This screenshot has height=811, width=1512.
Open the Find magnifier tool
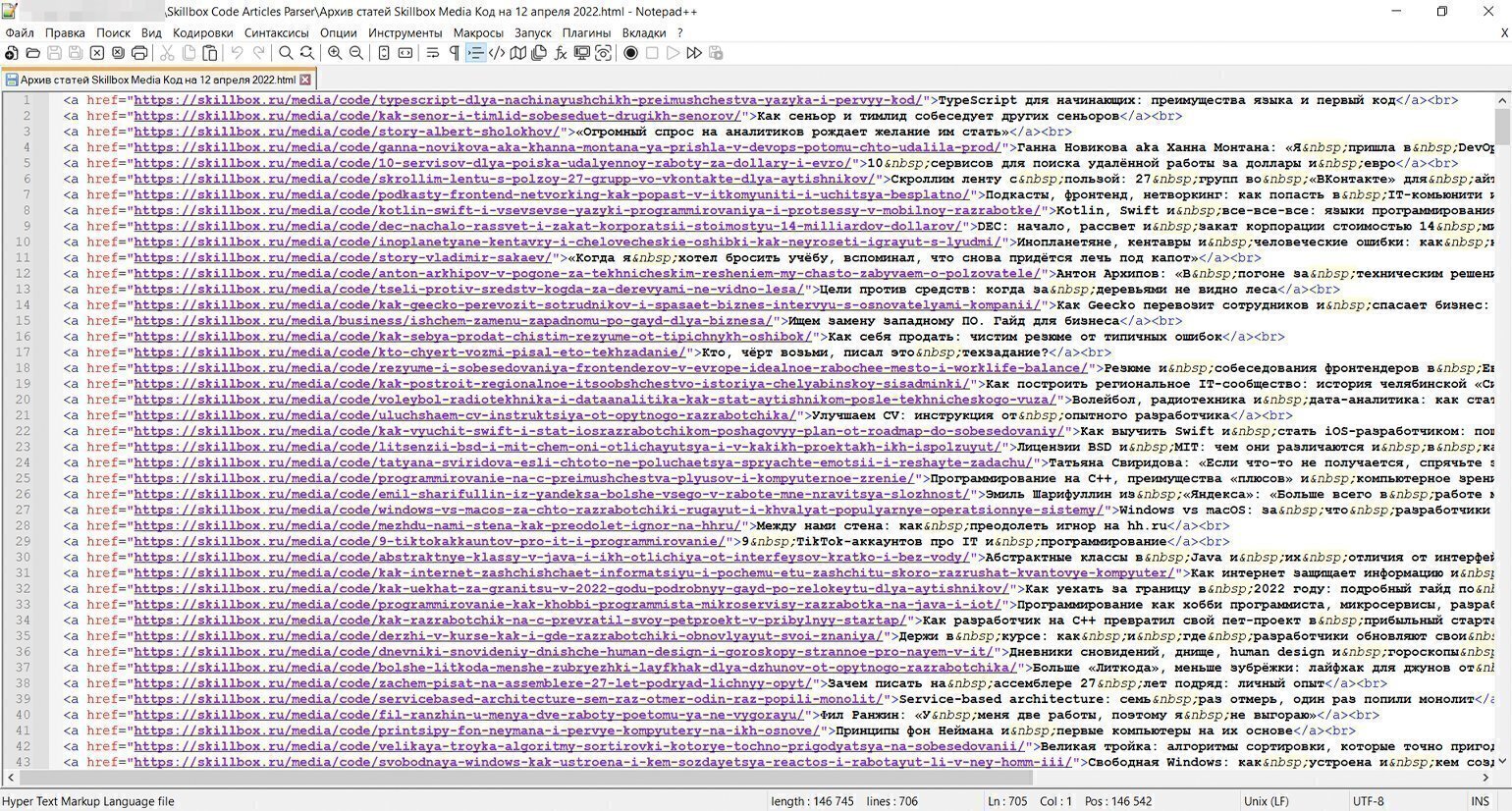tap(286, 53)
